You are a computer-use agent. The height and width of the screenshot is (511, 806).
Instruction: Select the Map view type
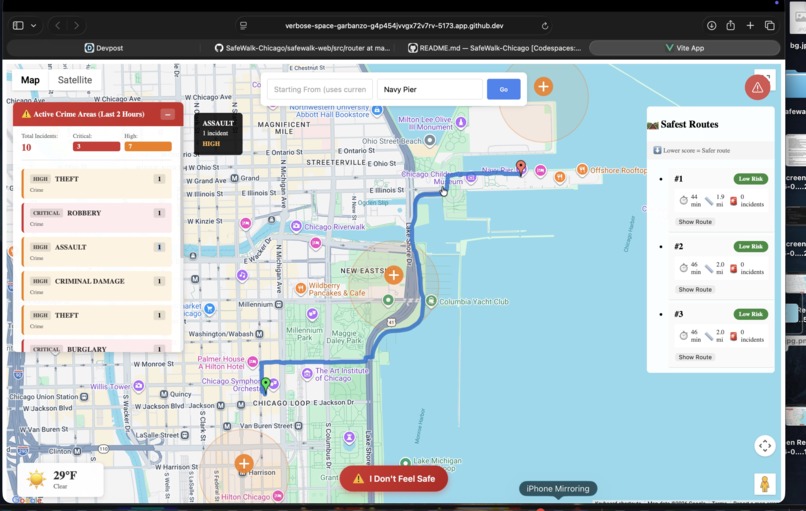(30, 80)
